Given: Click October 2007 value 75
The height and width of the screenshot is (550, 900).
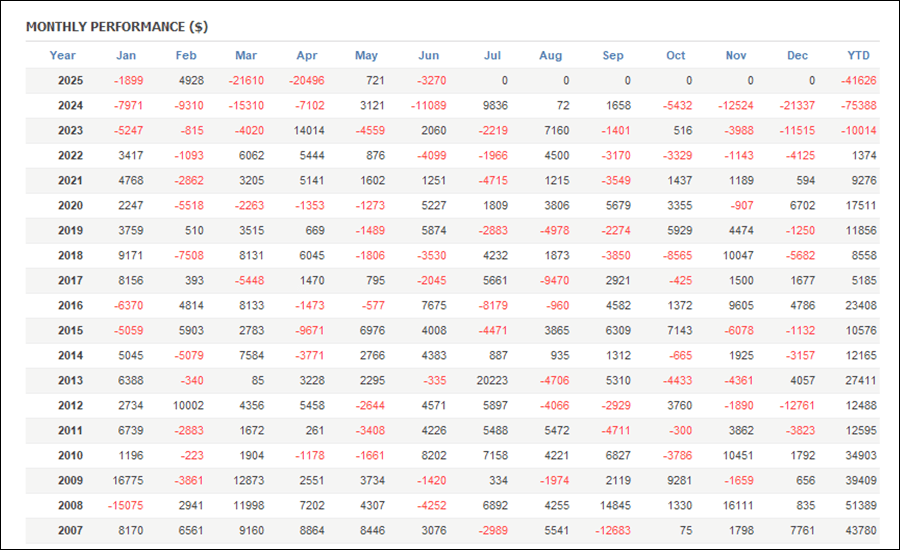Looking at the screenshot, I should pos(685,530).
